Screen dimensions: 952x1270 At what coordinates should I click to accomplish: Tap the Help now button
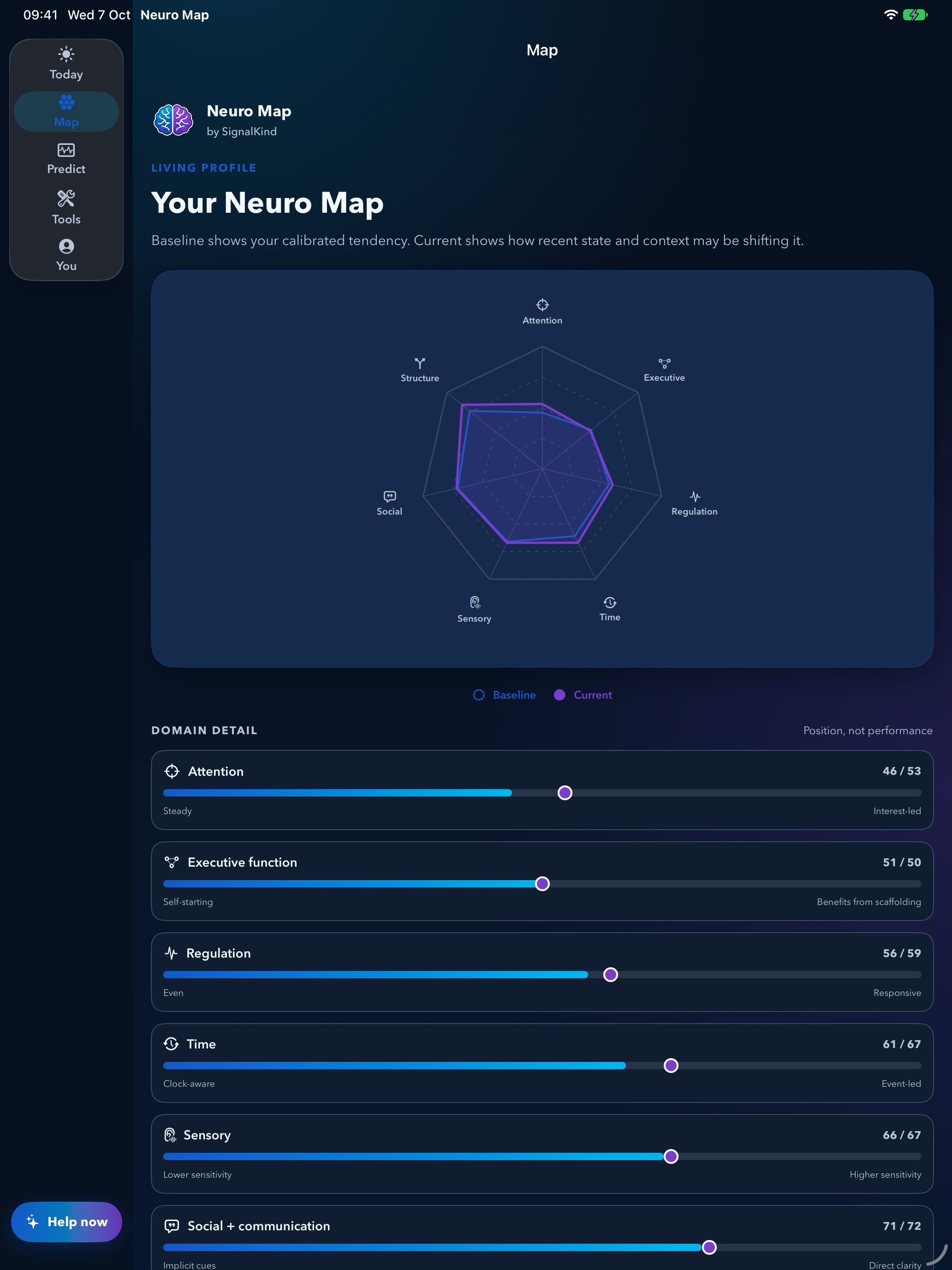pyautogui.click(x=66, y=1222)
